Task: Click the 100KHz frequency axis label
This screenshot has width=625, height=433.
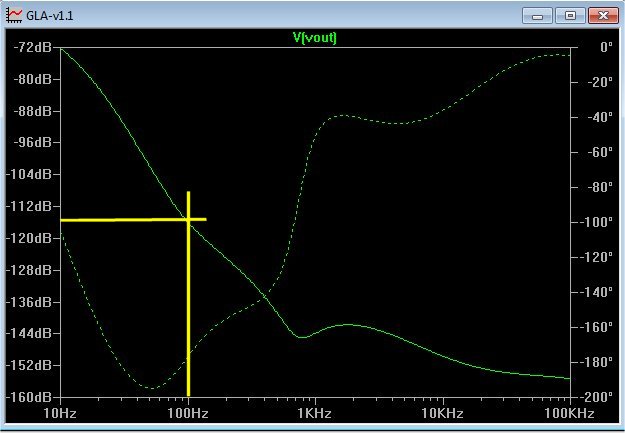Action: [569, 413]
